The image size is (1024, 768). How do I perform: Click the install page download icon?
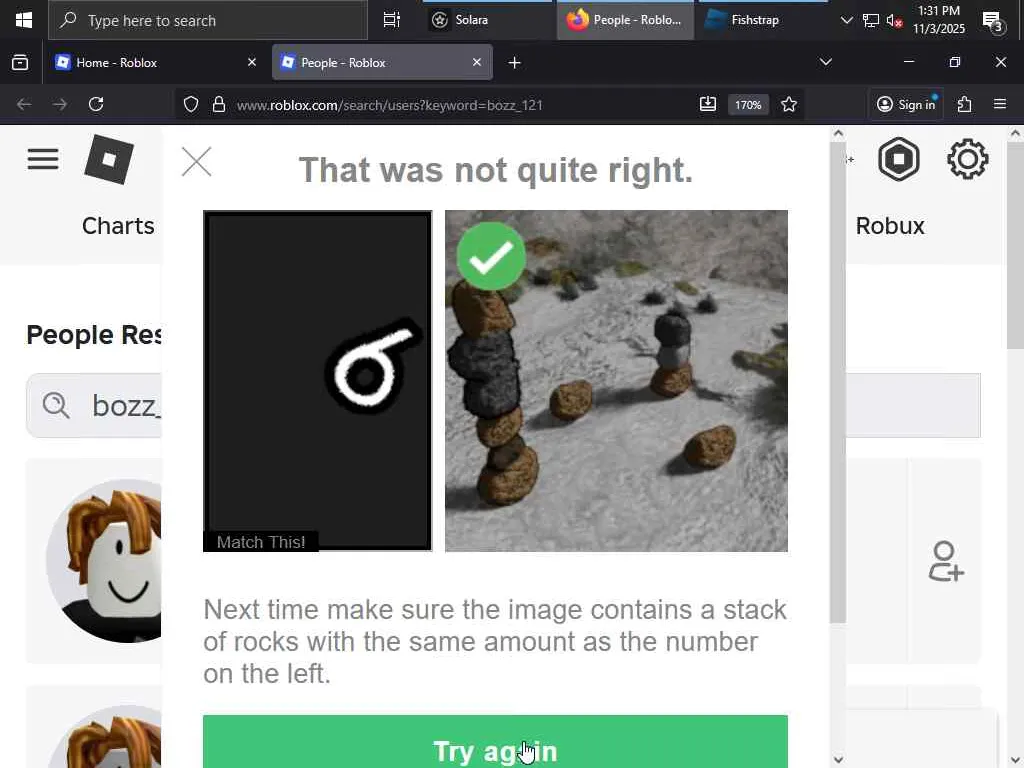click(x=708, y=104)
